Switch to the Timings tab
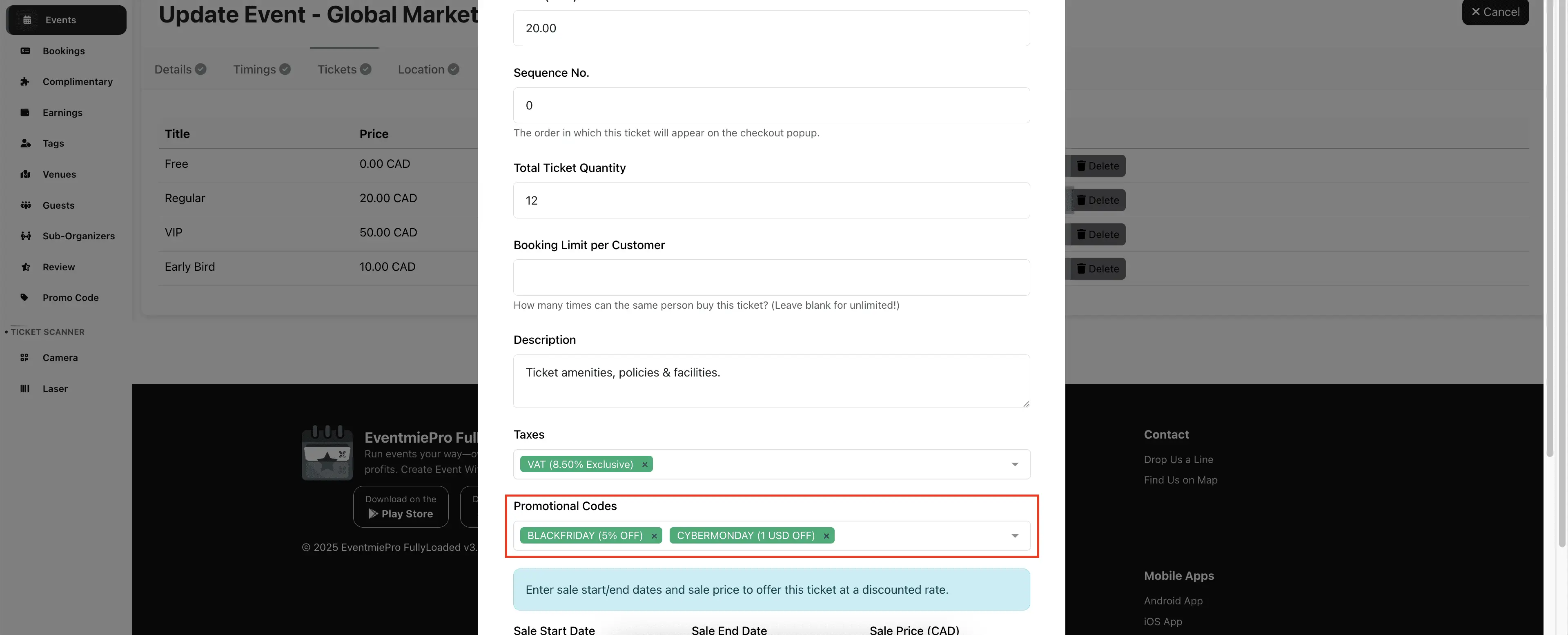The image size is (1568, 635). [x=261, y=69]
